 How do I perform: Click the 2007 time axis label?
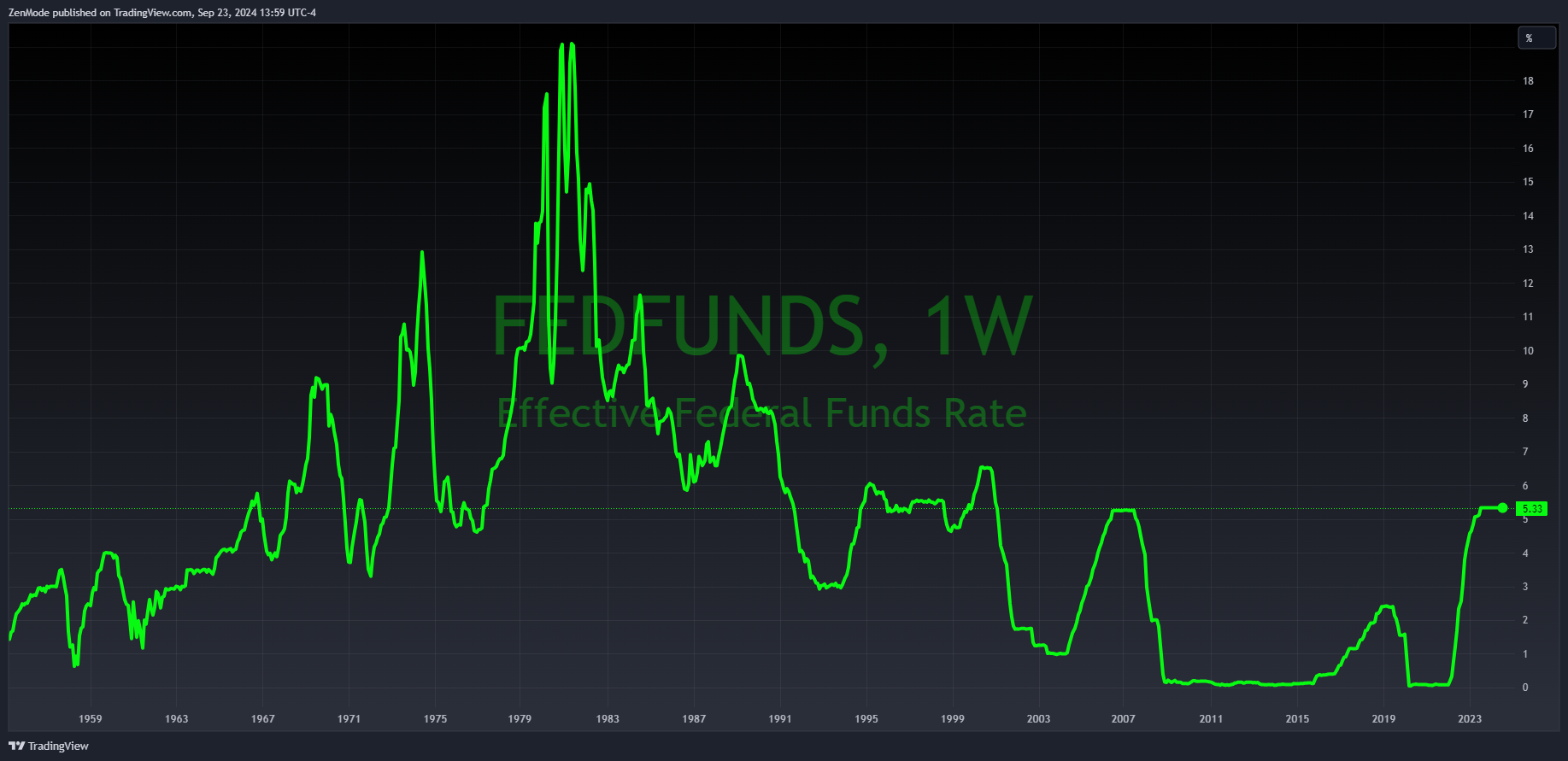[x=1123, y=719]
